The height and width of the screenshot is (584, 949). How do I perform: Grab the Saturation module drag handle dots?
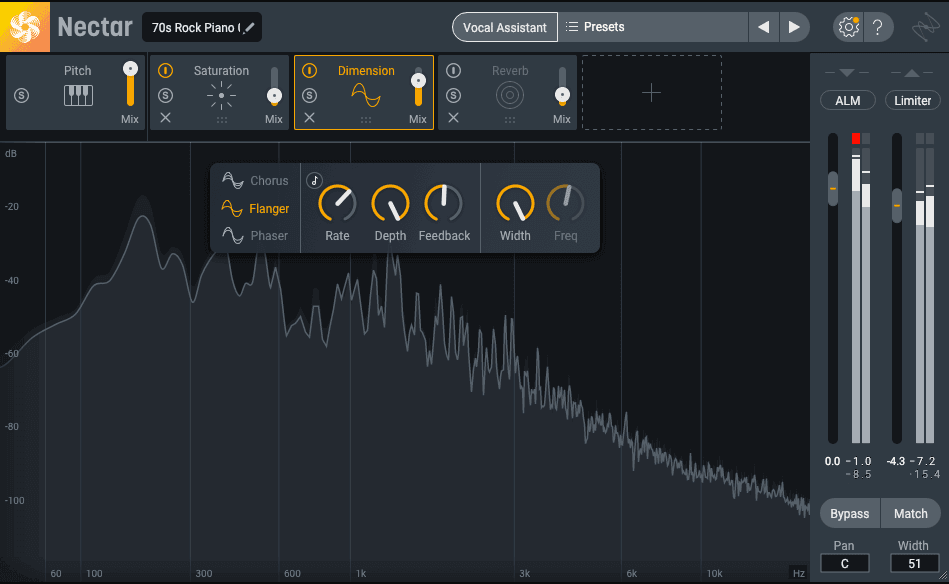[x=222, y=120]
